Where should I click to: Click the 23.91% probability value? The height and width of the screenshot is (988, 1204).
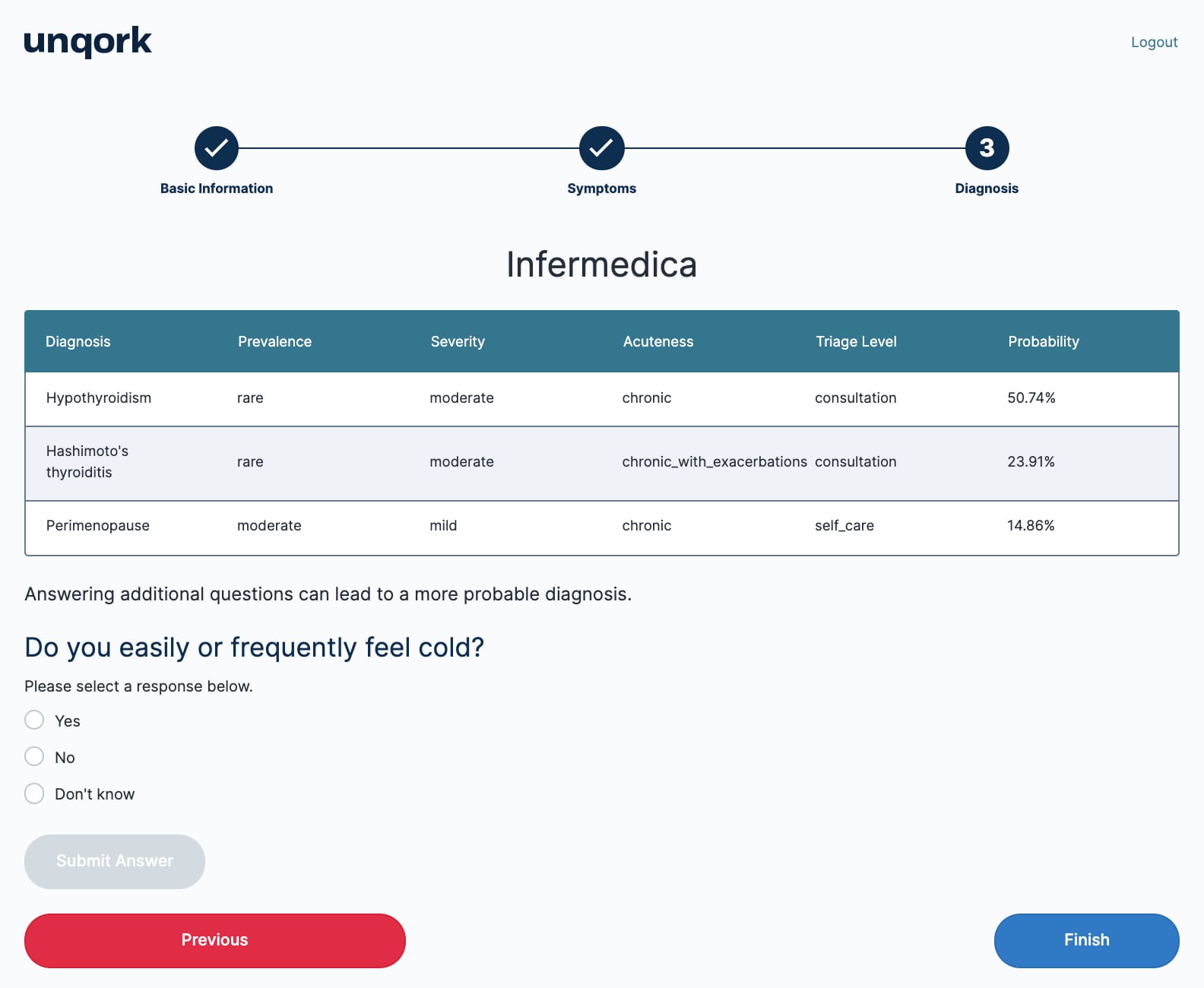click(x=1031, y=462)
